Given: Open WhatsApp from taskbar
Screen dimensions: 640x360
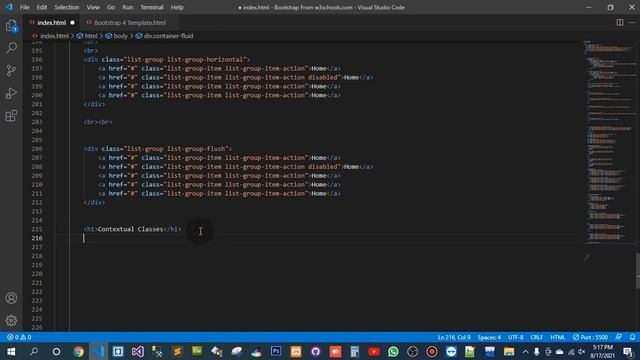Looking at the screenshot, I should 393,351.
